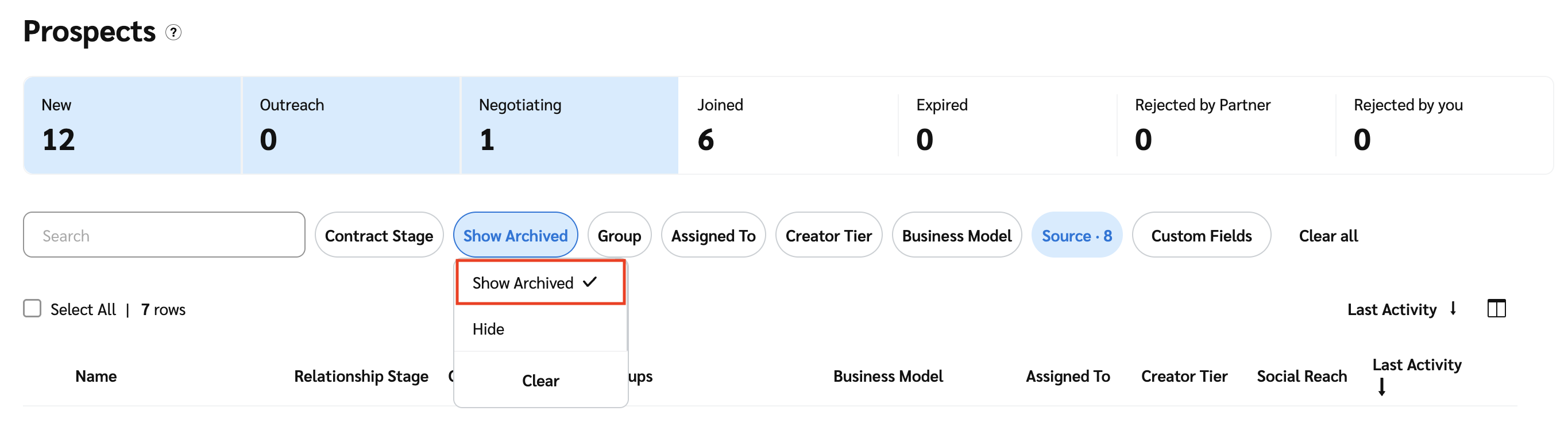Click Clear all filters link
Screen dimensions: 1568x422
[1328, 236]
